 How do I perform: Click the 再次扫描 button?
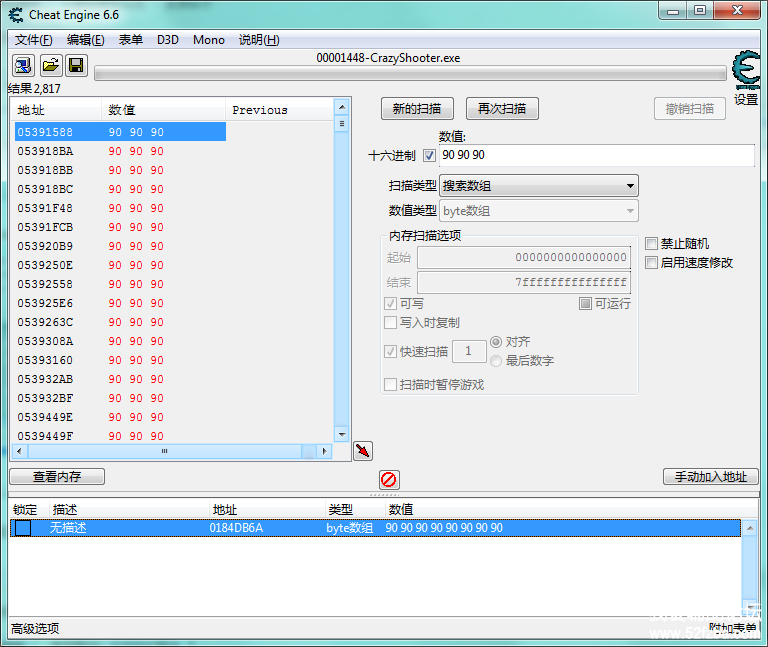(502, 109)
